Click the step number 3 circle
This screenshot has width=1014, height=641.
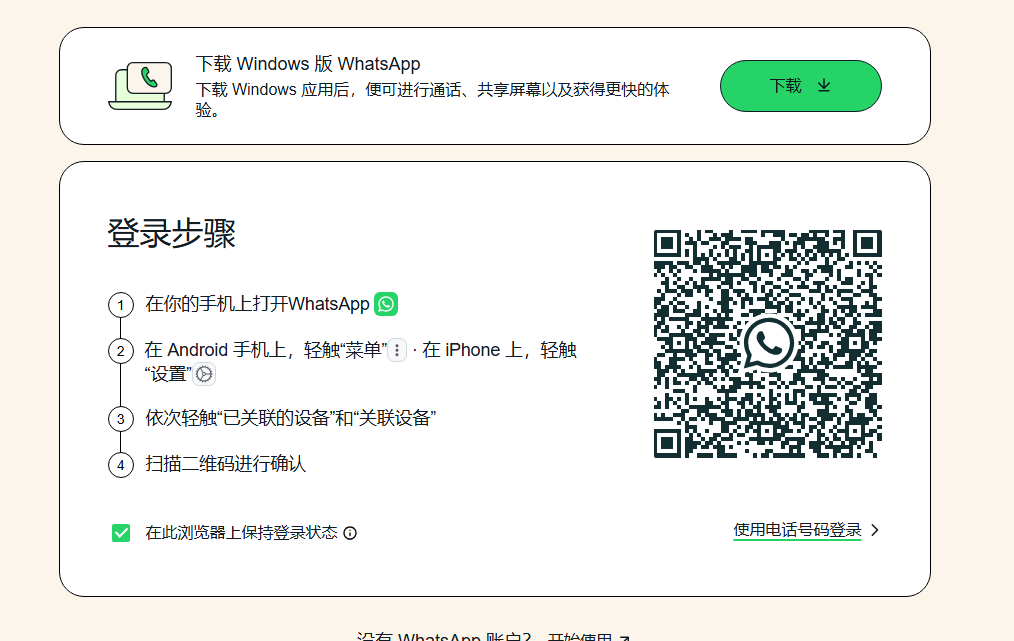120,419
